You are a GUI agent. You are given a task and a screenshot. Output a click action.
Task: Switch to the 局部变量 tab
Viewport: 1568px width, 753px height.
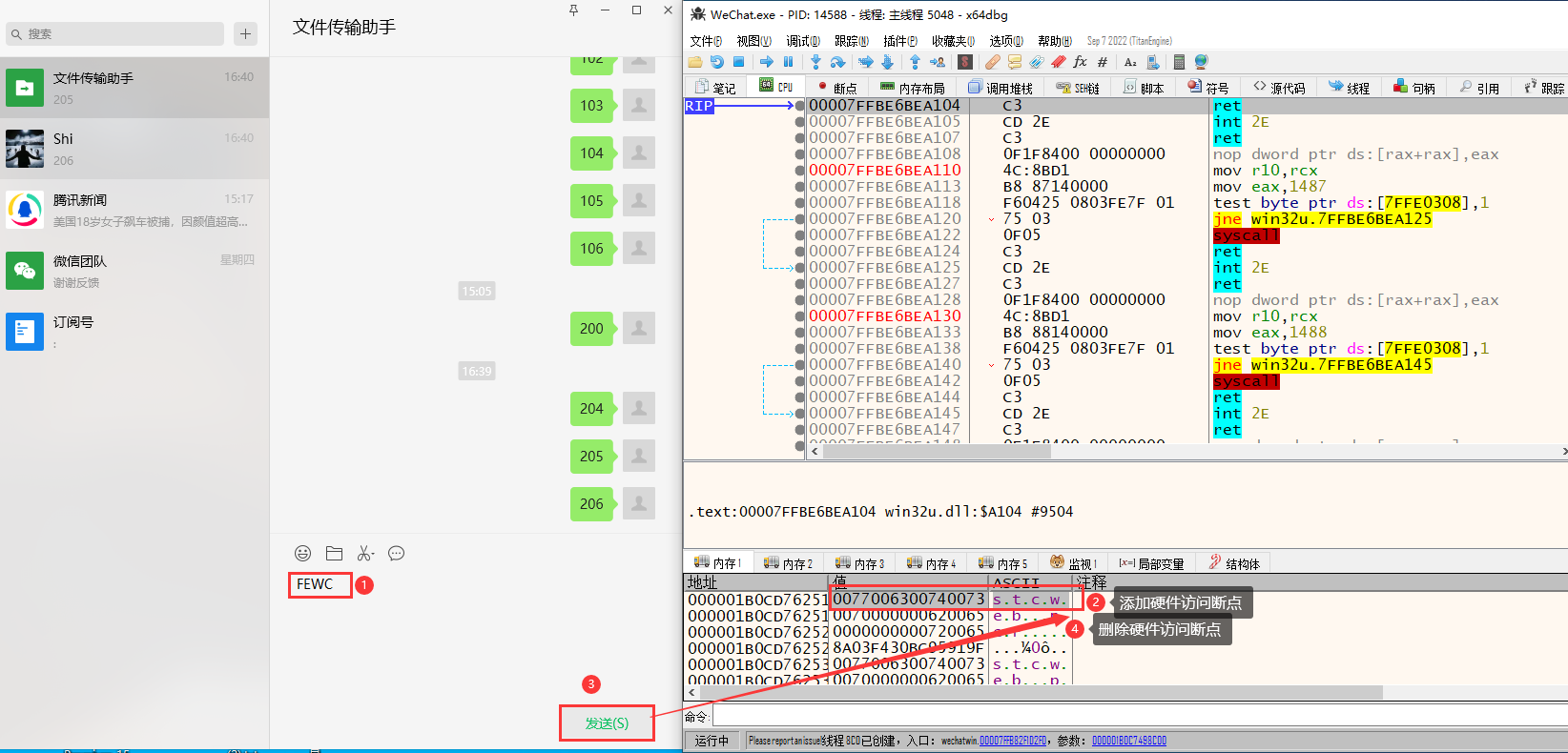pyautogui.click(x=1152, y=563)
